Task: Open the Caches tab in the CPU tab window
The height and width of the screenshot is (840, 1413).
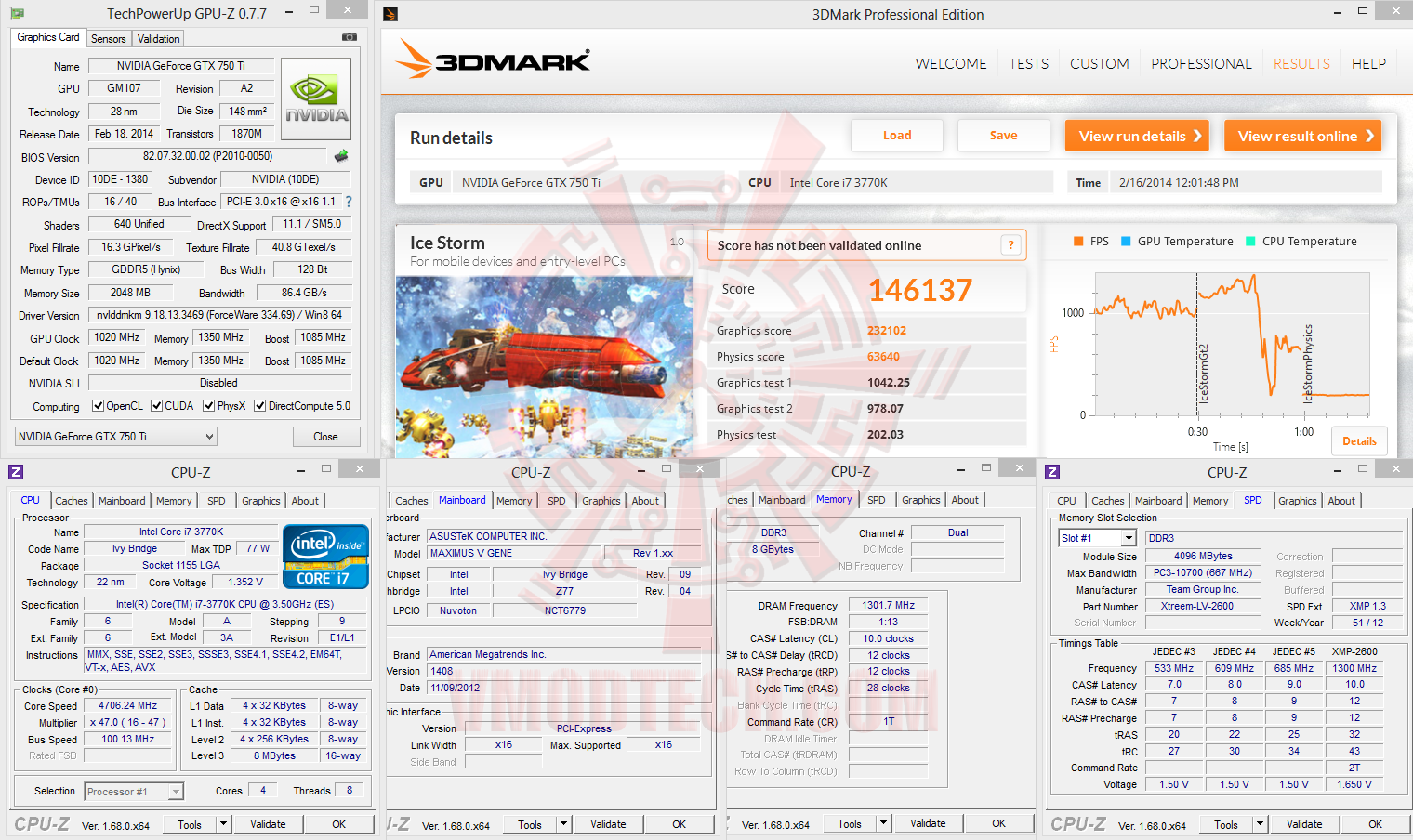Action: pyautogui.click(x=72, y=501)
